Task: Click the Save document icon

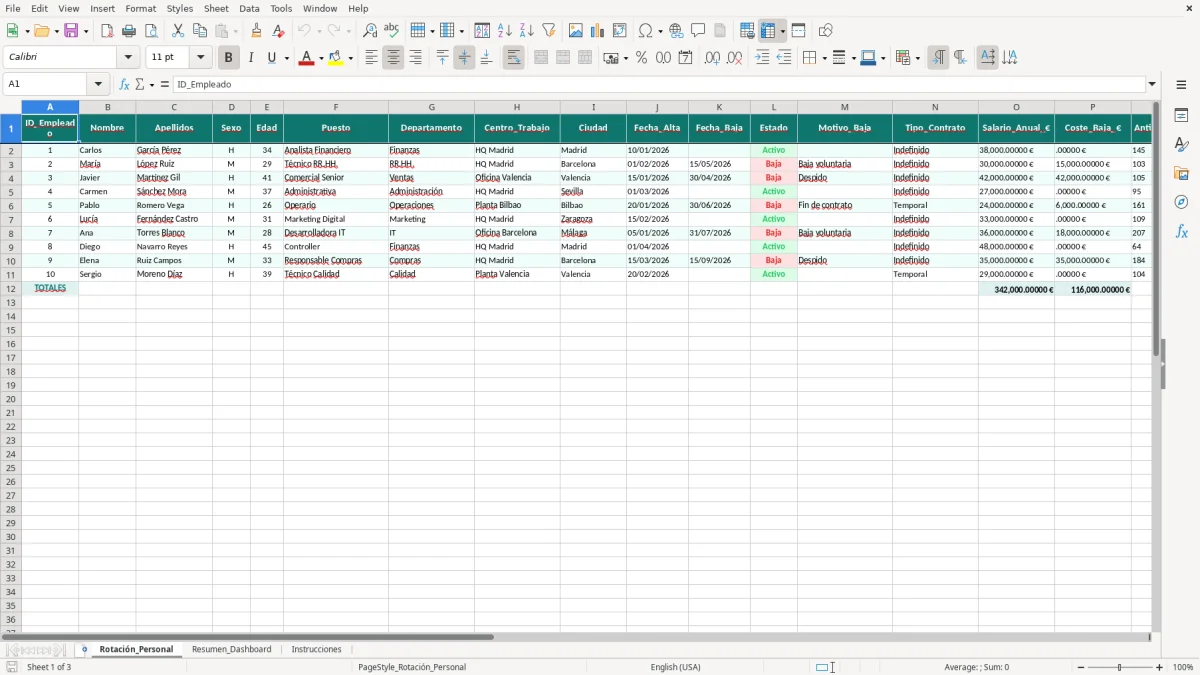Action: click(71, 31)
